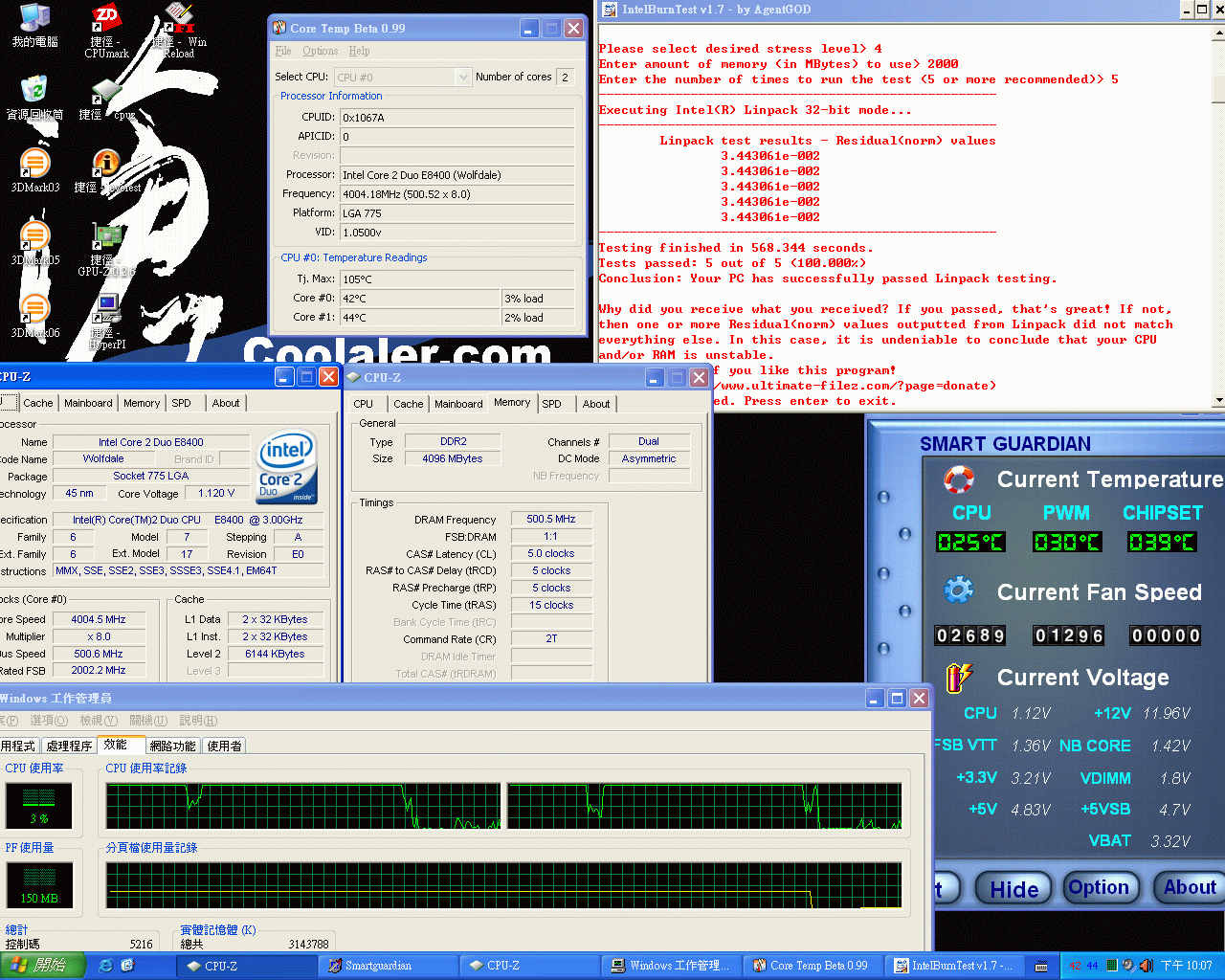Click the Core #1 temperature 44°C in Core Temp
The image size is (1225, 980).
(x=420, y=318)
